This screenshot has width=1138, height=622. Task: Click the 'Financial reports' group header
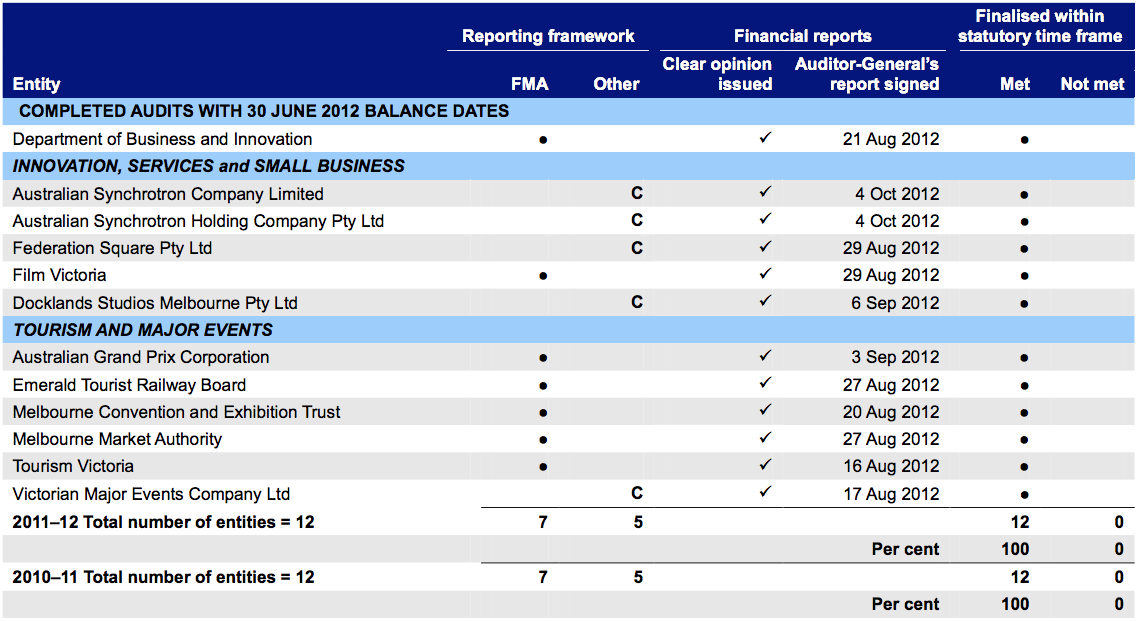(803, 36)
